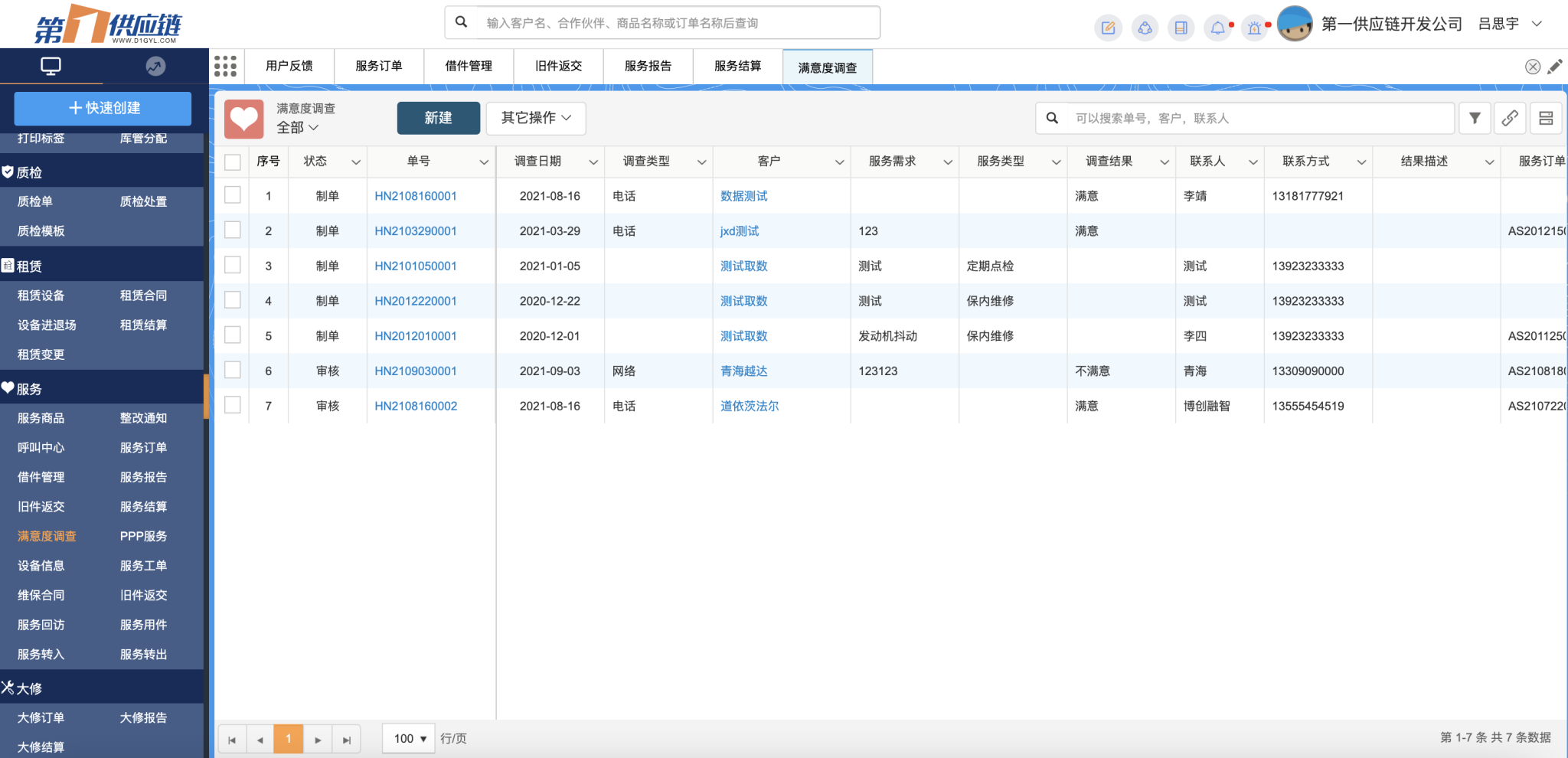Open customer link 青海越达
Screen dimensions: 1568x758
pyautogui.click(x=744, y=371)
